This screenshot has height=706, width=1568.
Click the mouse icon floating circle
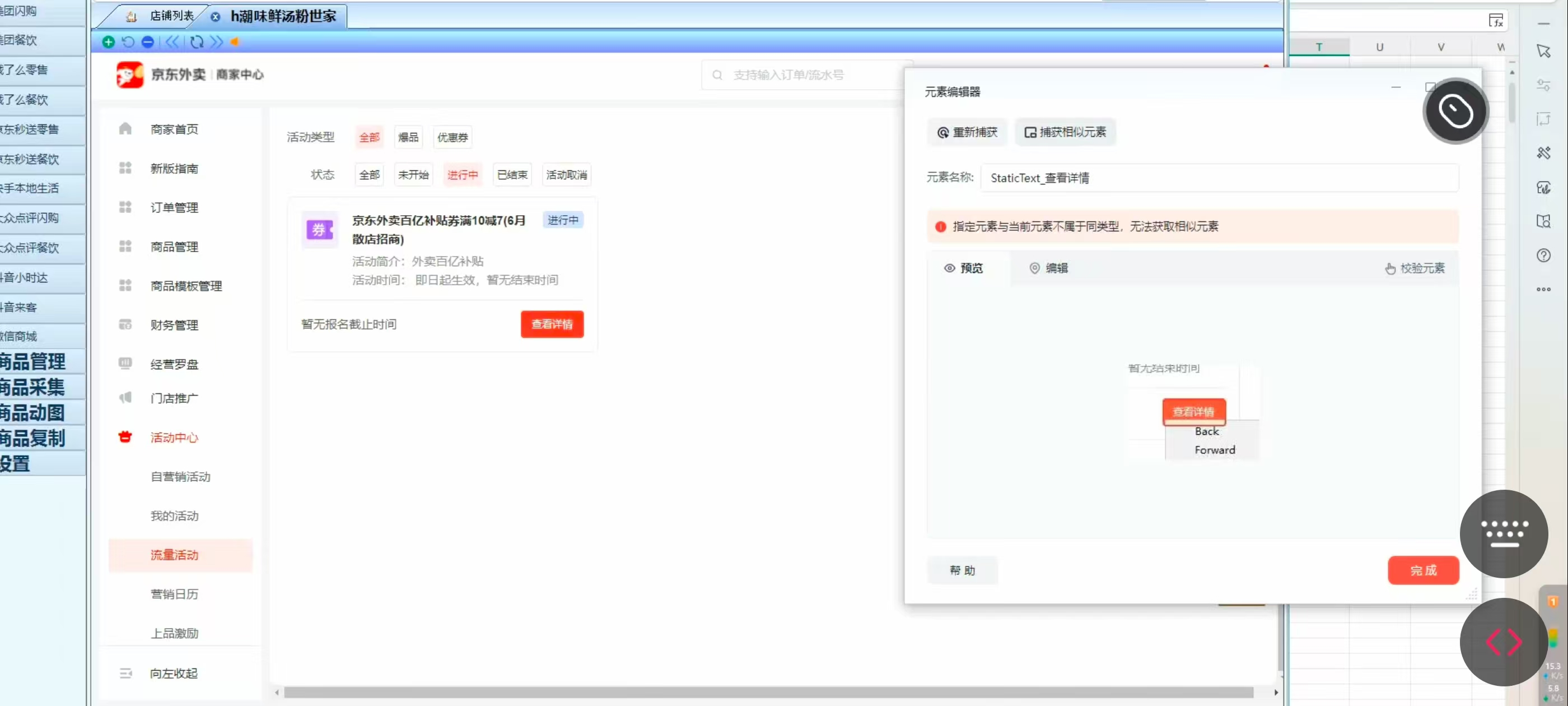tap(1455, 111)
